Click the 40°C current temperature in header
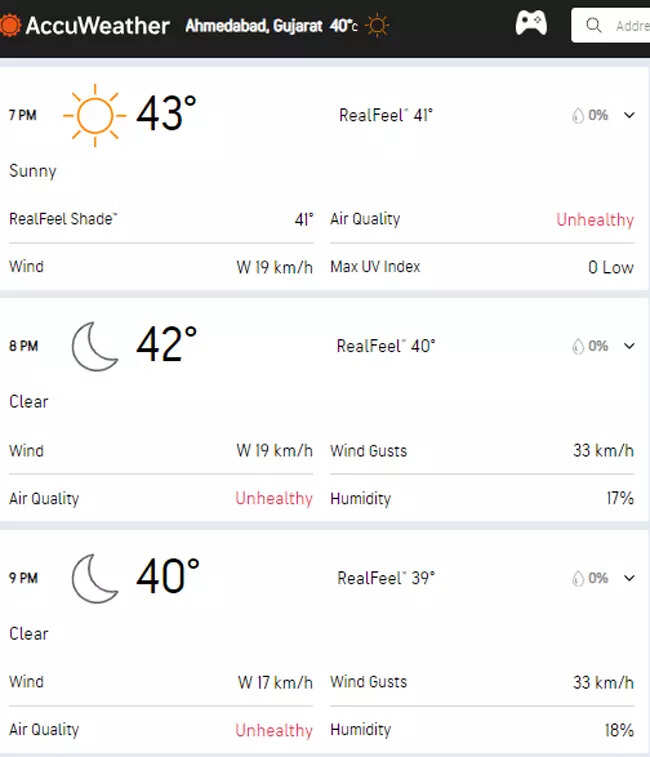The image size is (650, 757). (343, 25)
